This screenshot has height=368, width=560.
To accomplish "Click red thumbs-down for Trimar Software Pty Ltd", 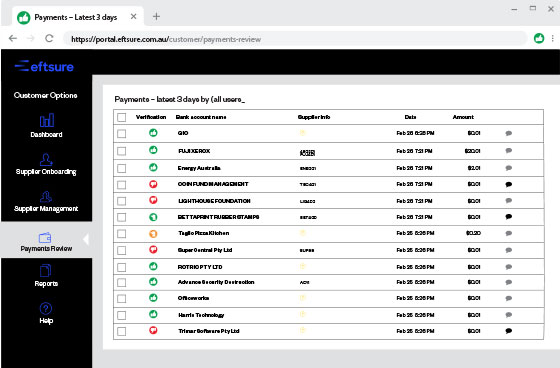I will 153,330.
